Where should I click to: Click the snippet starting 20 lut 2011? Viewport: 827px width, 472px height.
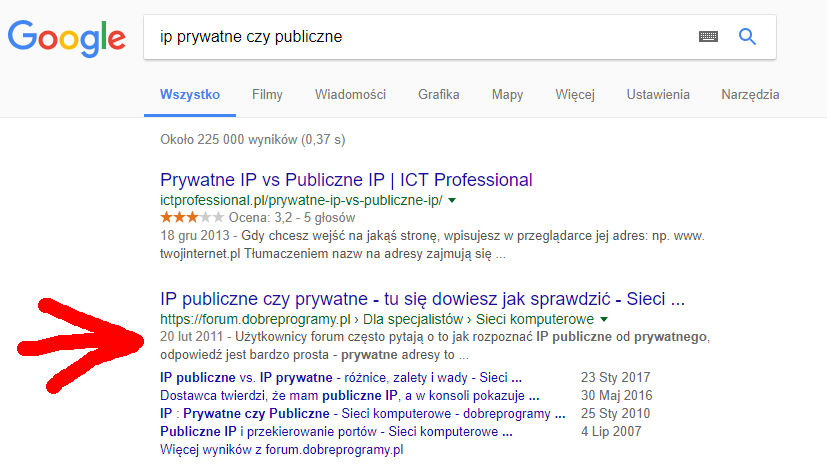click(435, 346)
